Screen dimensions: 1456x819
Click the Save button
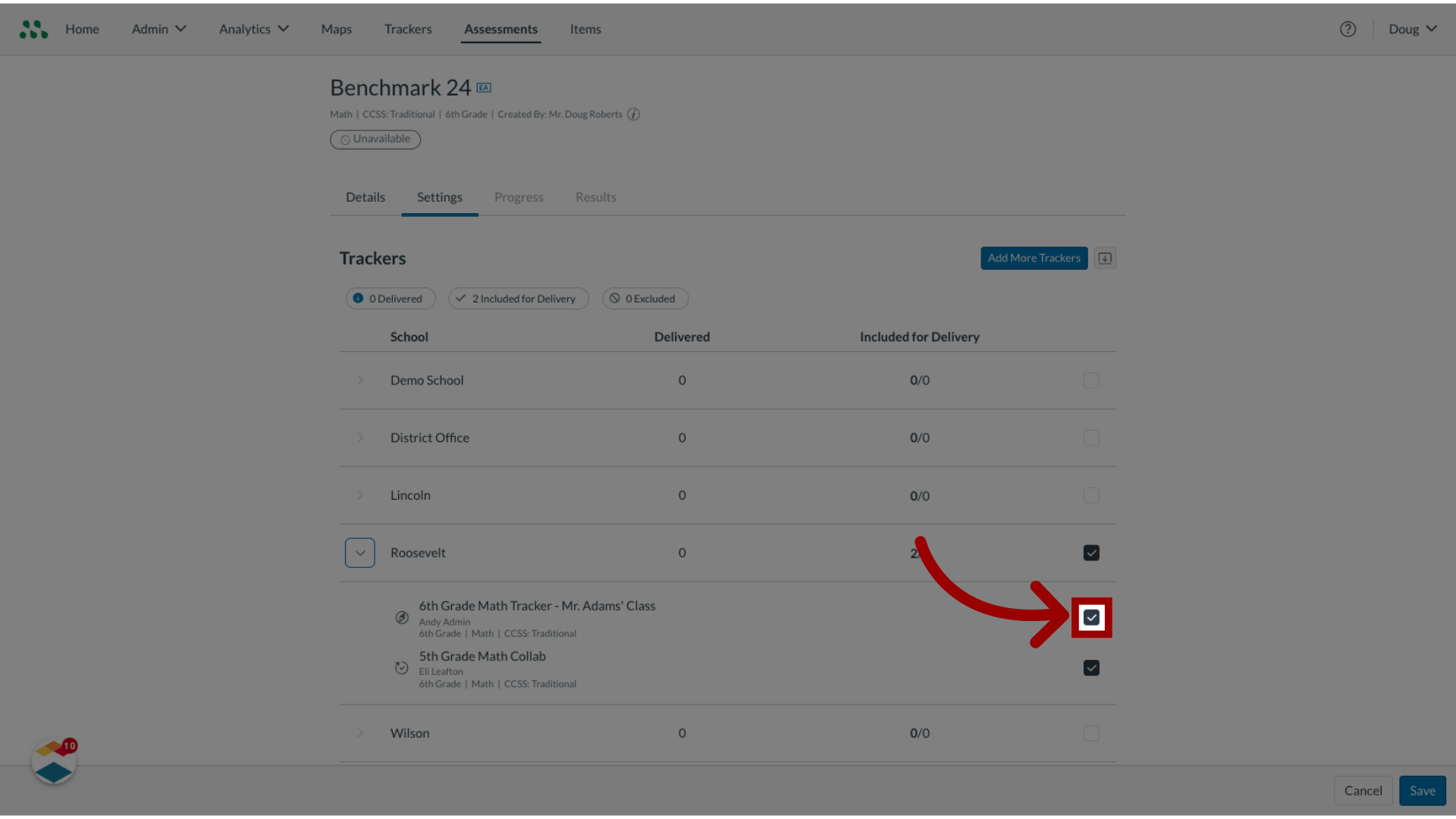tap(1422, 790)
